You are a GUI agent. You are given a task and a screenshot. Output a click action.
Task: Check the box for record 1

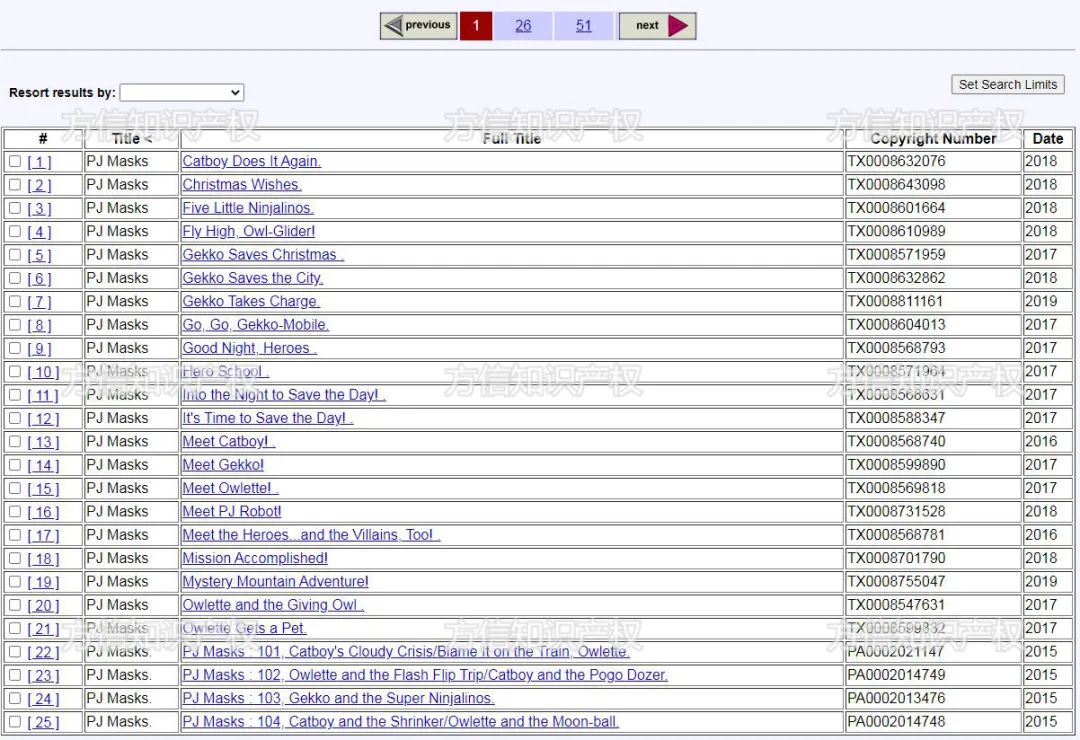click(14, 161)
